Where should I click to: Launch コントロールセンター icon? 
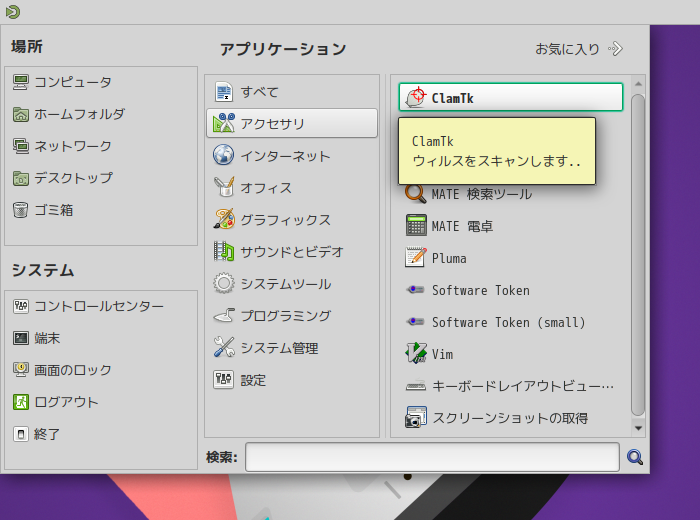coord(21,306)
